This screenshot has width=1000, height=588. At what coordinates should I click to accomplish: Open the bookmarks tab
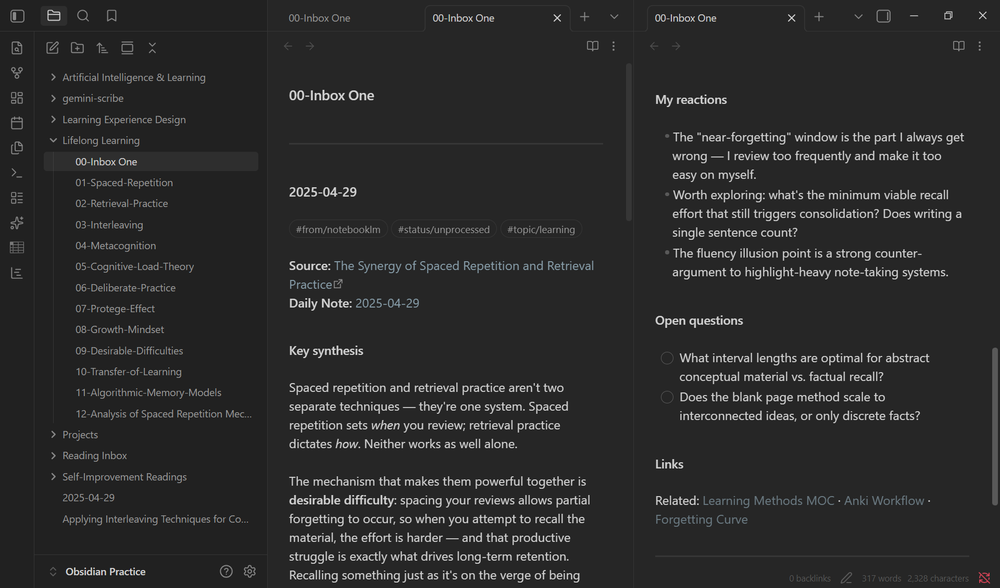pos(112,16)
